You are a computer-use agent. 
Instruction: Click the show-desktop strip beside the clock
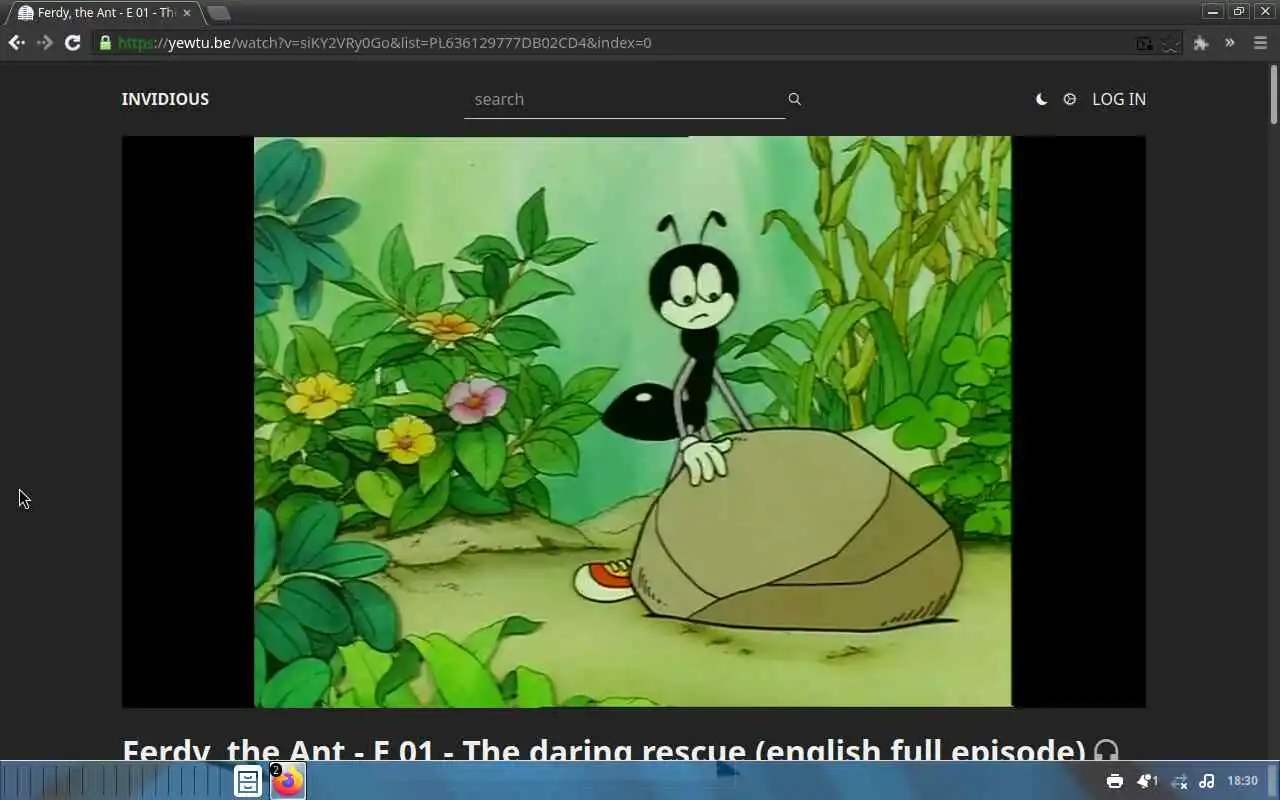click(x=1272, y=781)
